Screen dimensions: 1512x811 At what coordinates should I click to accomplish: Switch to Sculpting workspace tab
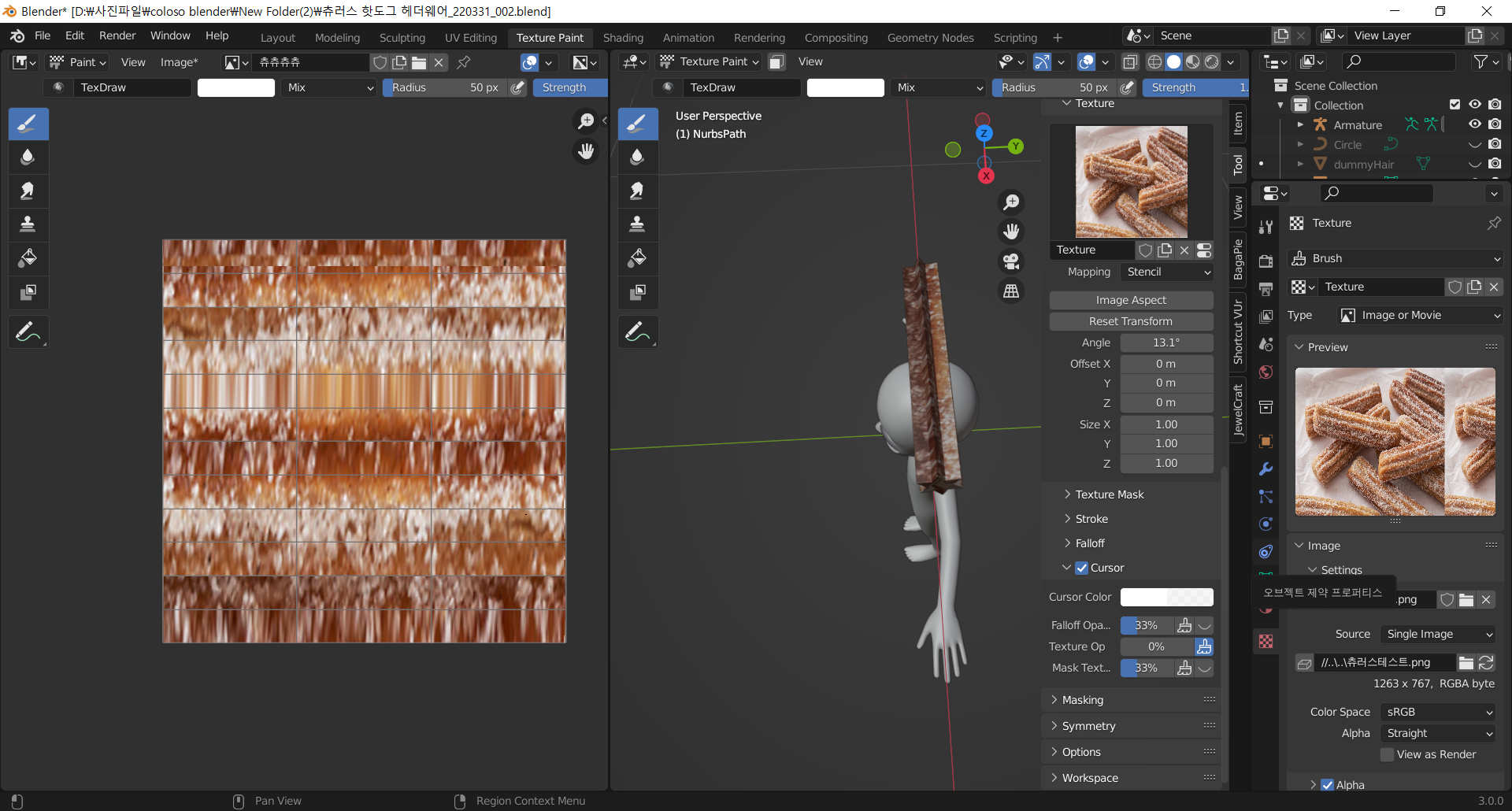click(402, 37)
